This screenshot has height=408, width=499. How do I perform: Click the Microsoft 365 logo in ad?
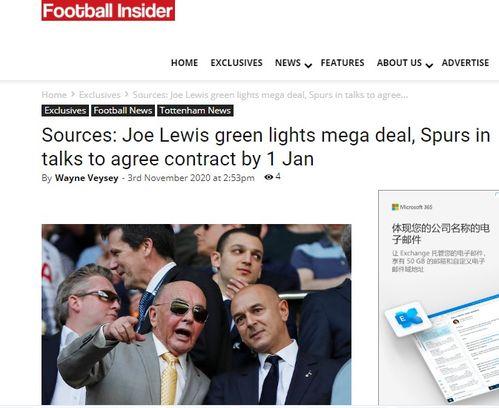(x=412, y=207)
